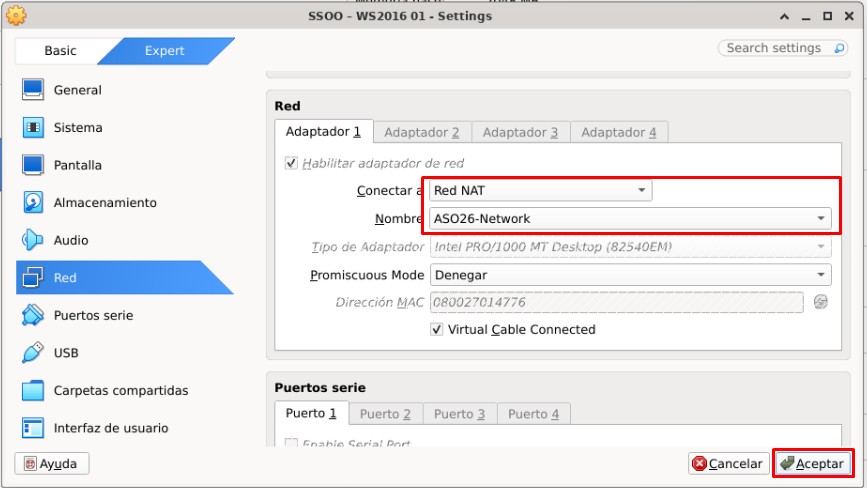Expand the Nombre ASO26-Network dropdown

tap(630, 218)
